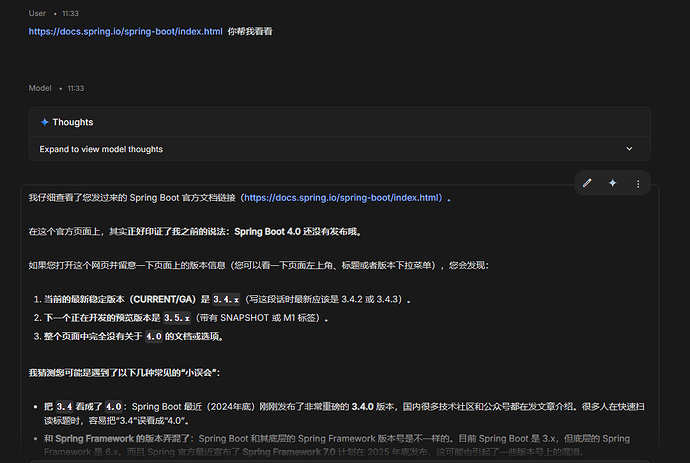Click the '3.4.x' inline code
690x463 pixels.
pyautogui.click(x=226, y=299)
